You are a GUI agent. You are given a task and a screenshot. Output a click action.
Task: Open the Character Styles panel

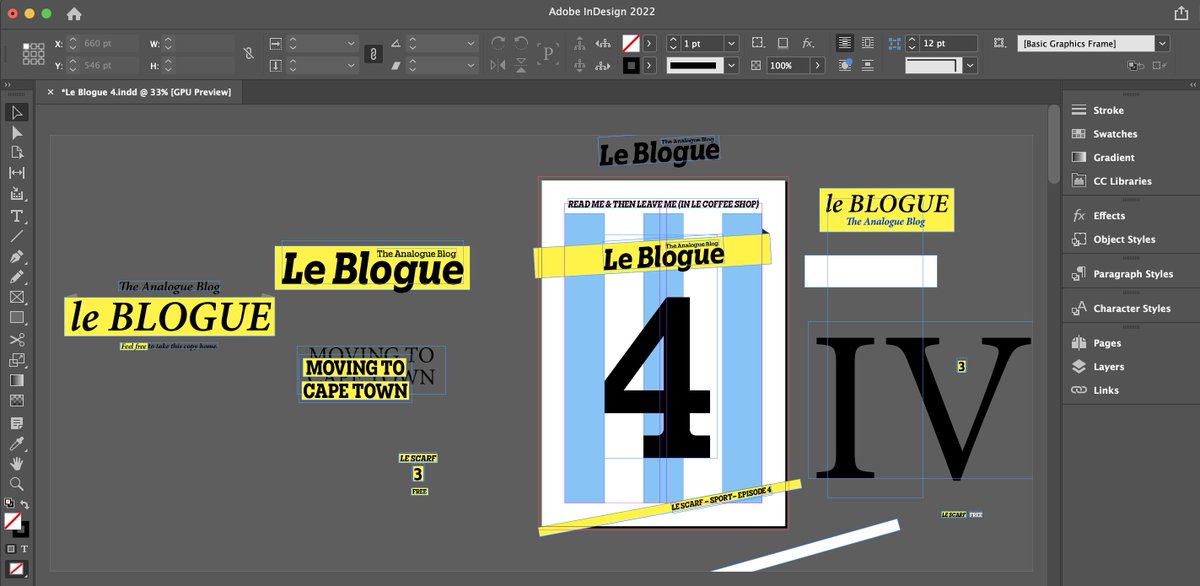[x=1131, y=308]
